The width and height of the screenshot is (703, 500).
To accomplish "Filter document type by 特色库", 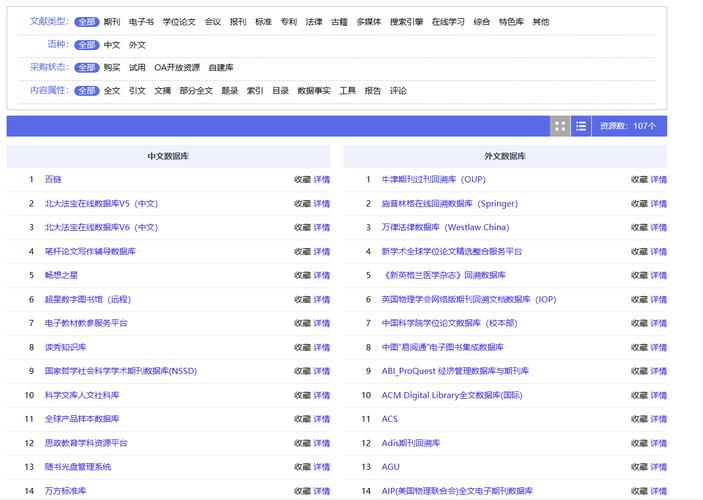I will point(511,22).
